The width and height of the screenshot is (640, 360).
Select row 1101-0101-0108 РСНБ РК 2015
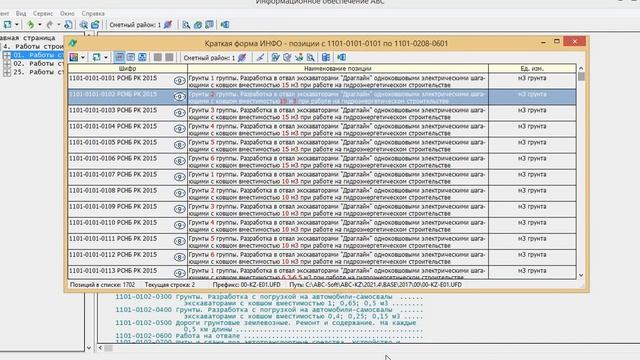[322, 193]
